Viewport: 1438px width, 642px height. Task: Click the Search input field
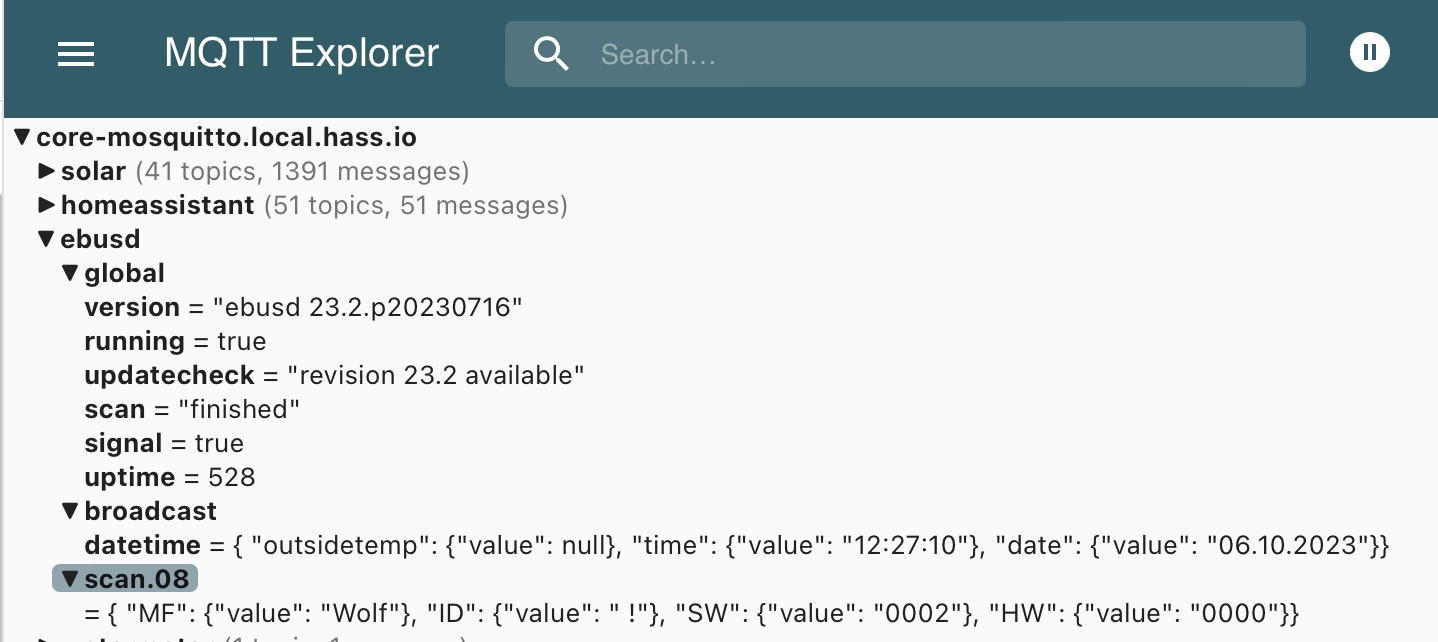940,54
